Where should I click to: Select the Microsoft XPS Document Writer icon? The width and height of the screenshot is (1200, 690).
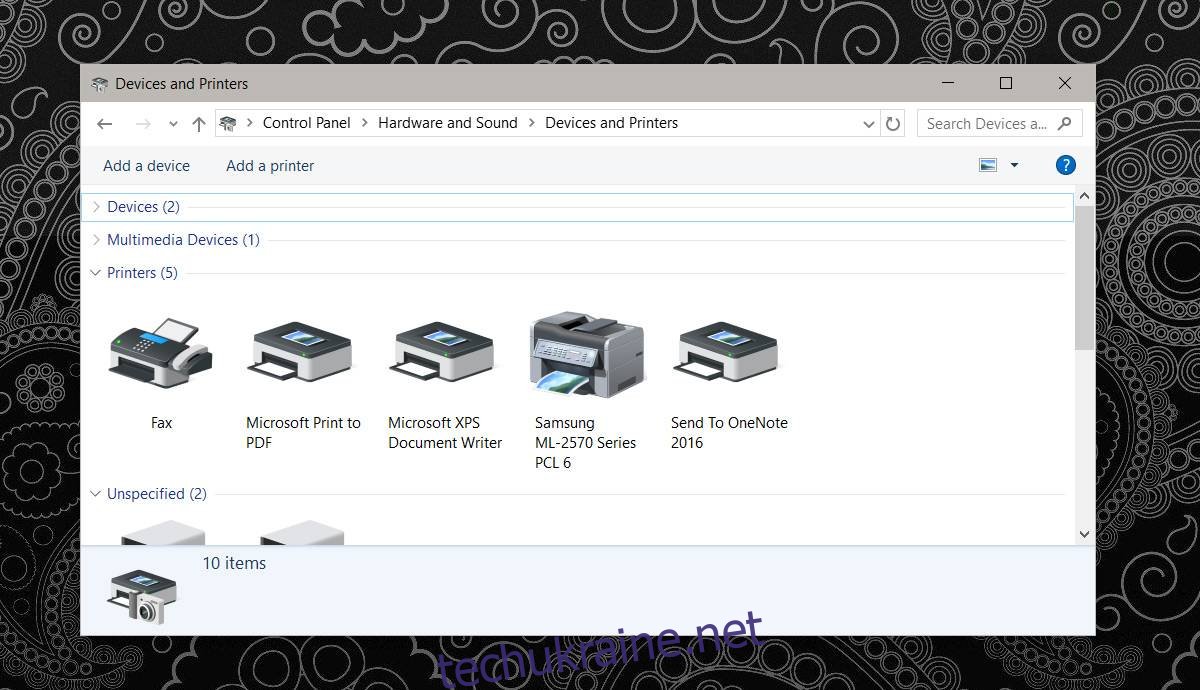pos(443,352)
